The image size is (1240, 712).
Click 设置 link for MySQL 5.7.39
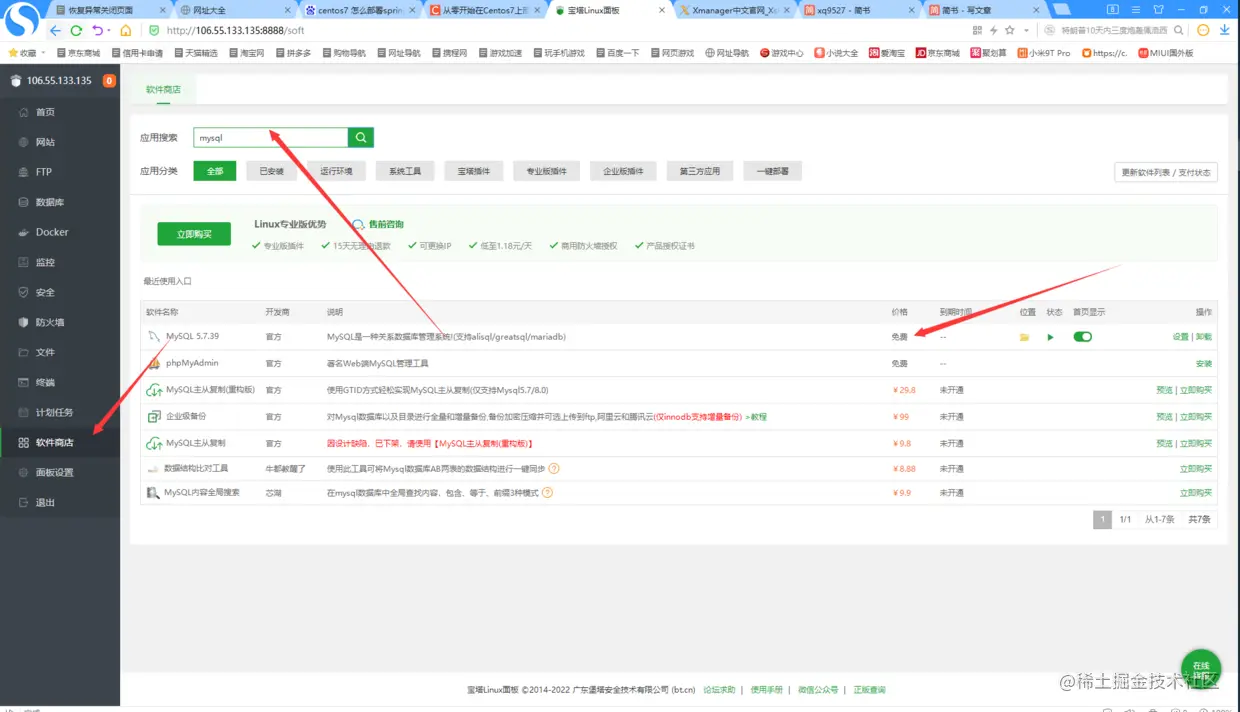pos(1180,337)
